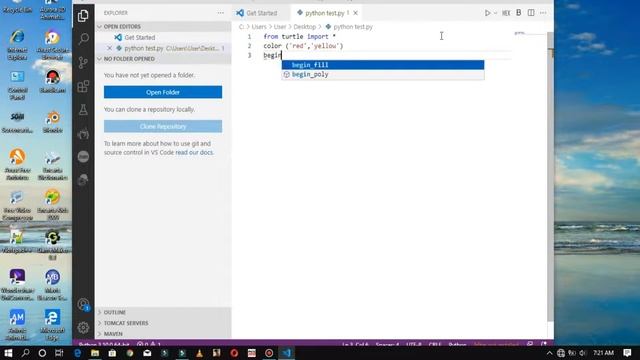Show hidden system tray icons chevron
Viewport: 640px width, 360px height.
549,353
